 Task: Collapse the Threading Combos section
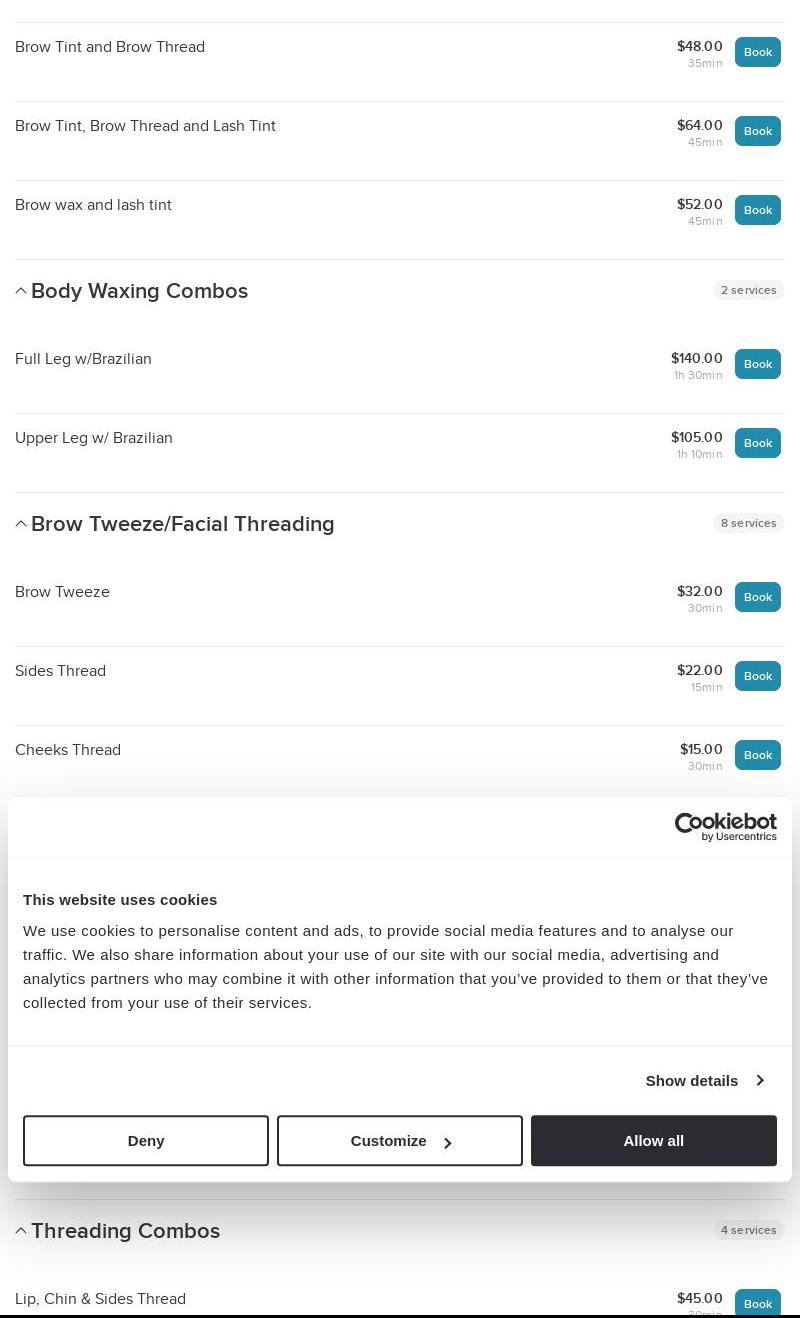coord(21,1231)
